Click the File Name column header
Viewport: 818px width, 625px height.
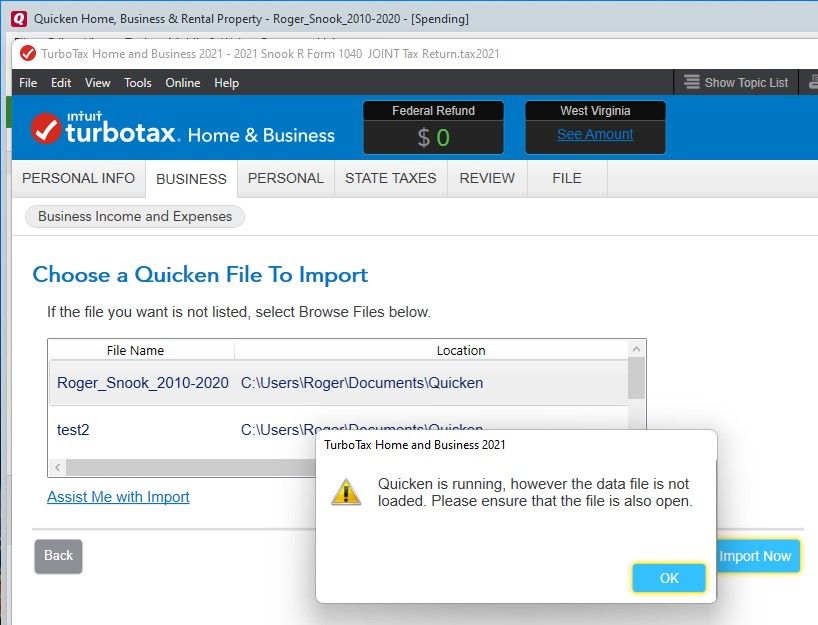click(135, 350)
